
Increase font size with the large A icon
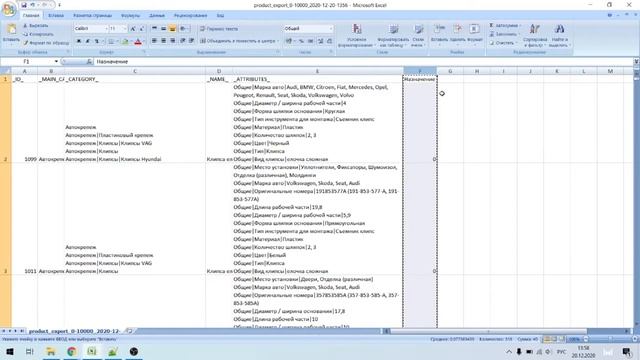point(133,29)
